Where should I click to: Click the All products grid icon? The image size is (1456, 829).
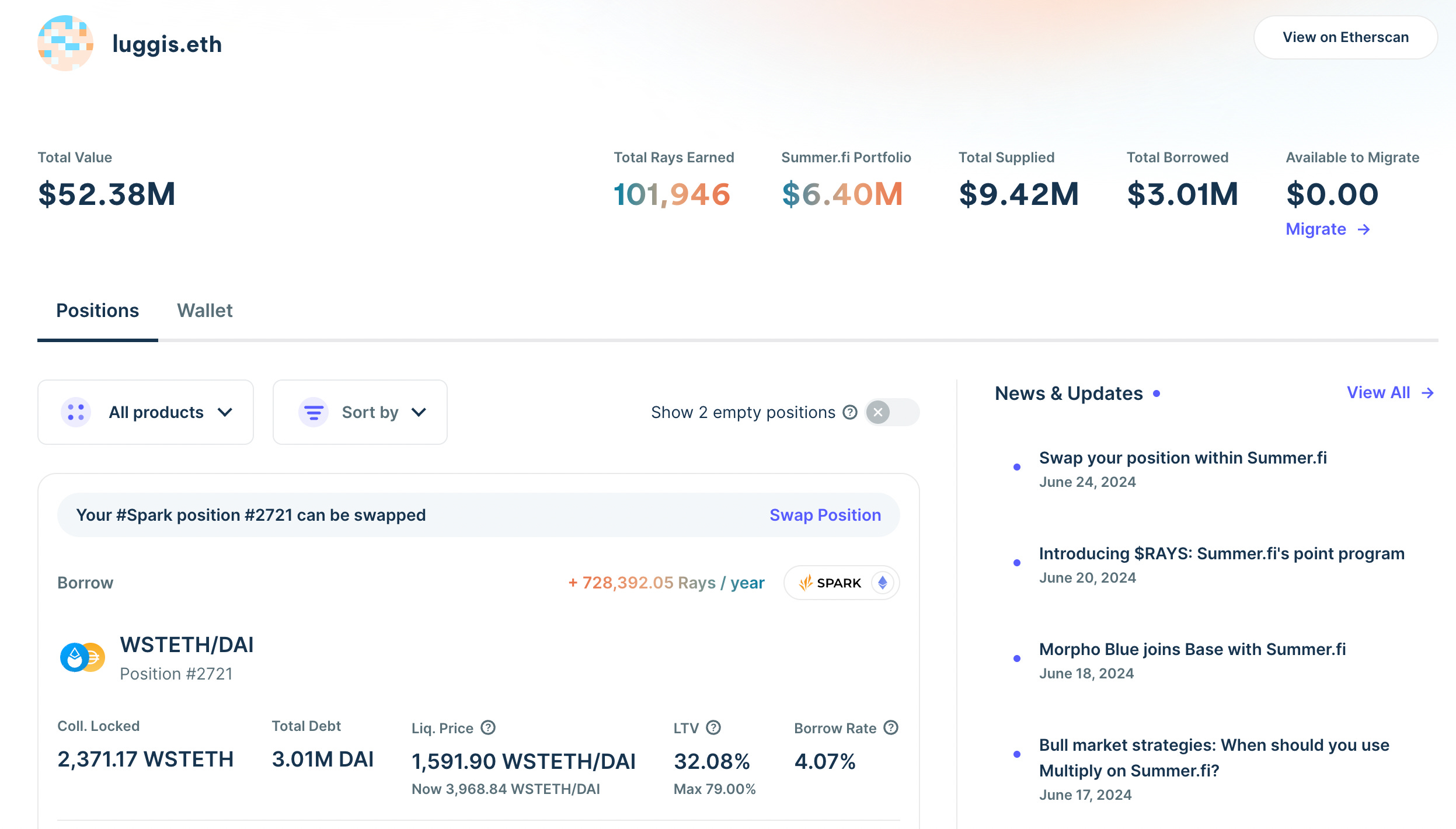pyautogui.click(x=76, y=412)
